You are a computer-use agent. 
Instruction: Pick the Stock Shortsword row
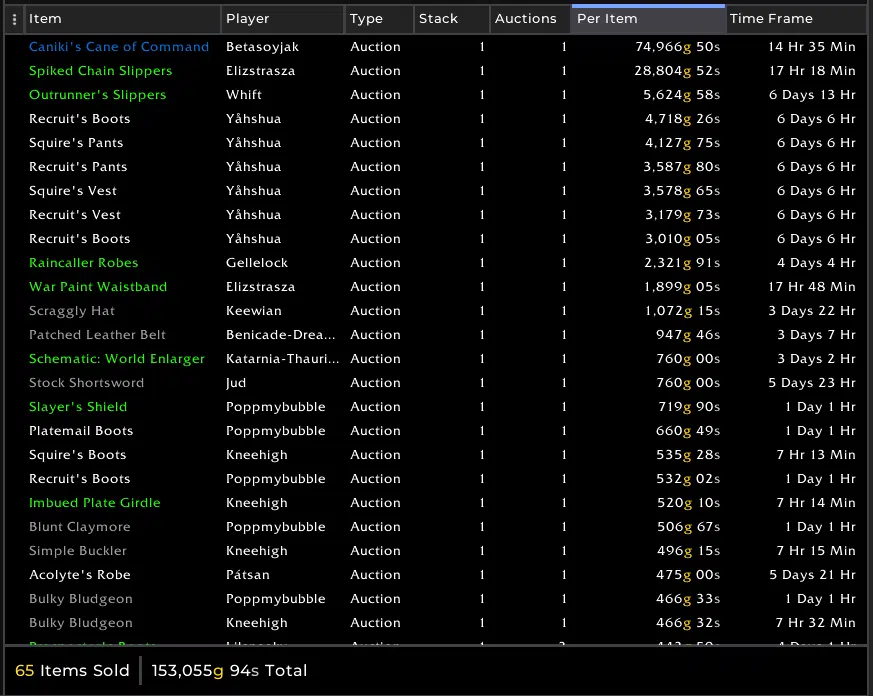point(86,383)
